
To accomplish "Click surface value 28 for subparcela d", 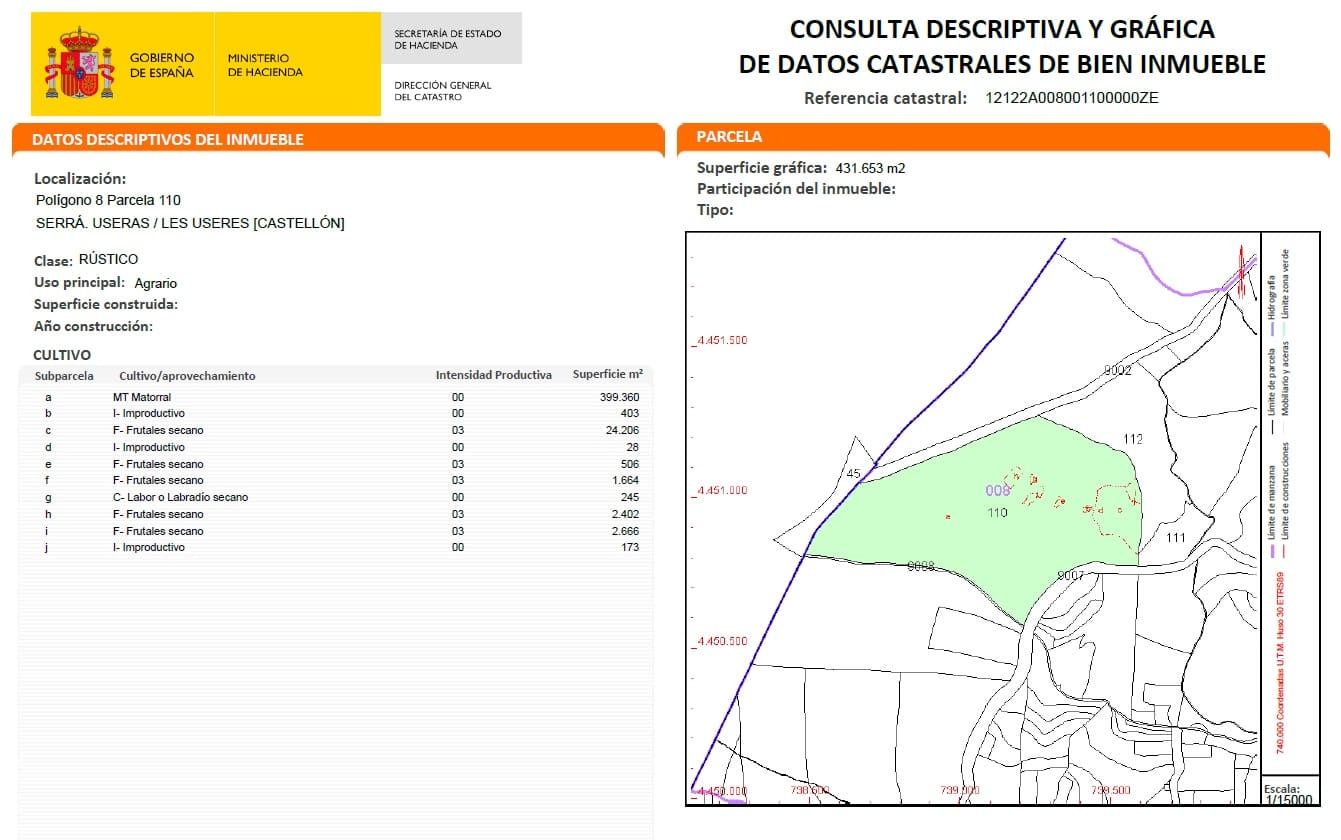I will [633, 448].
